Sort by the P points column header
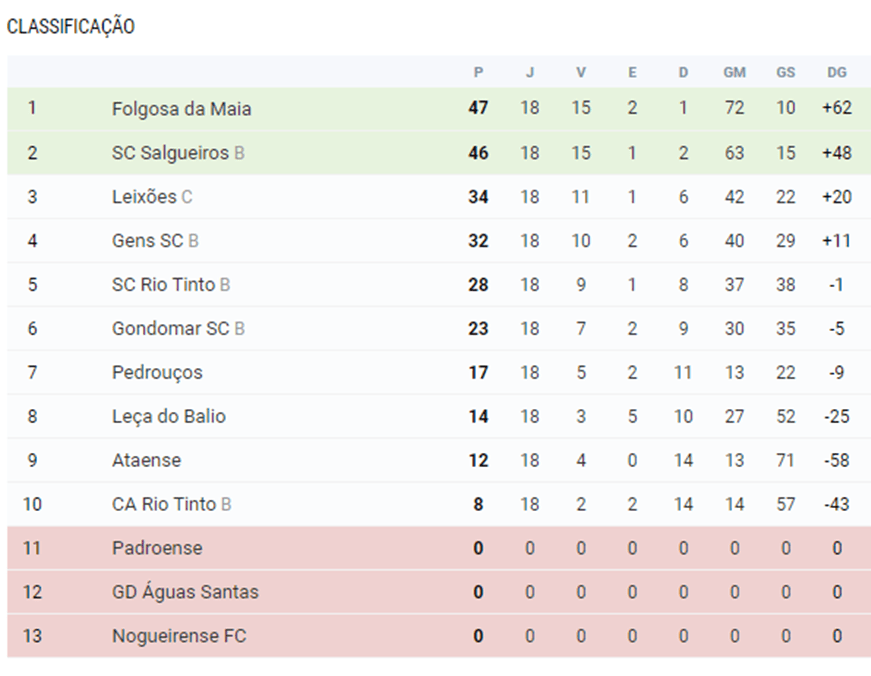The width and height of the screenshot is (871, 676). (478, 72)
